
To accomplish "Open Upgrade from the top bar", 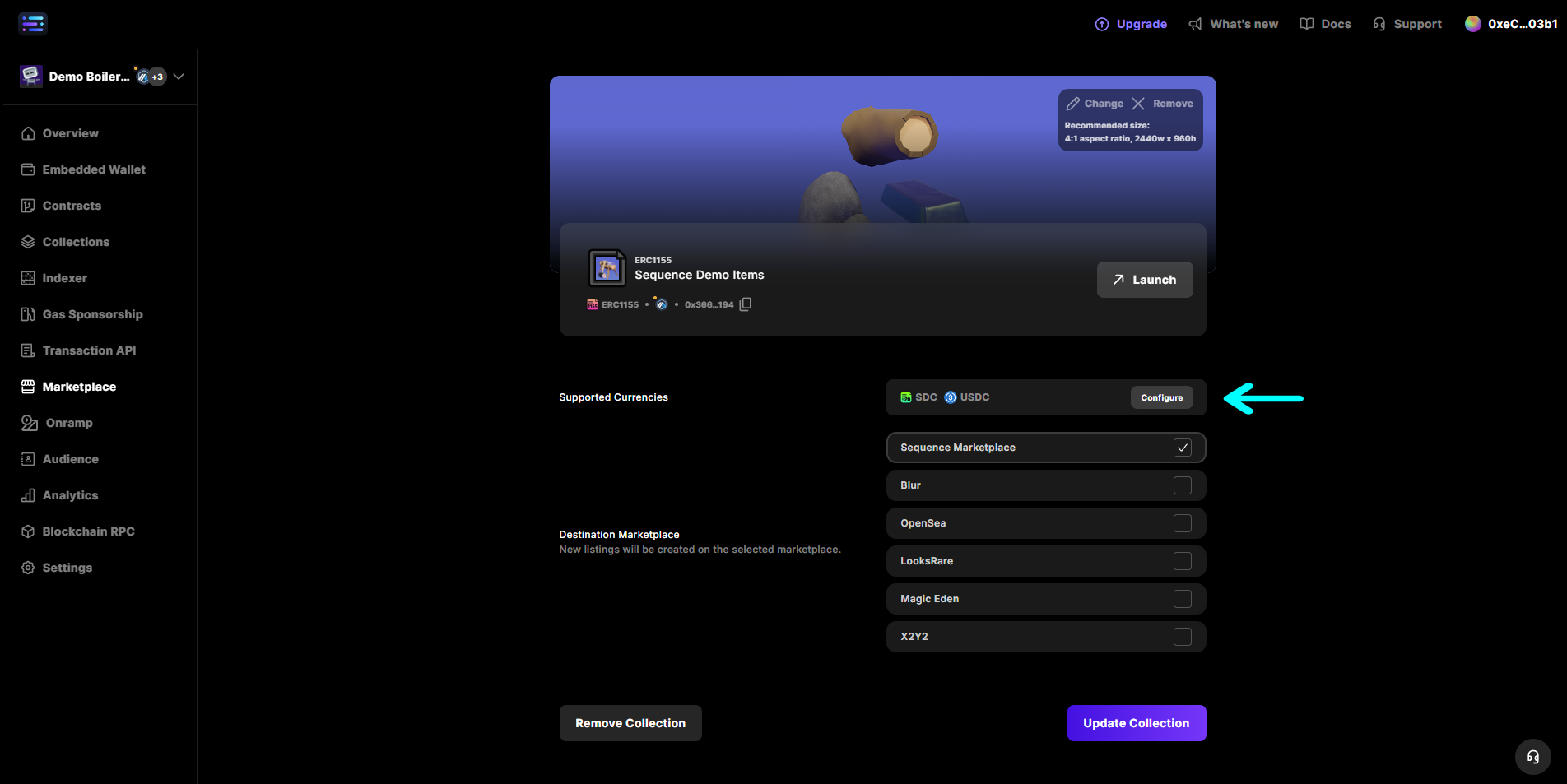I will pyautogui.click(x=1131, y=24).
